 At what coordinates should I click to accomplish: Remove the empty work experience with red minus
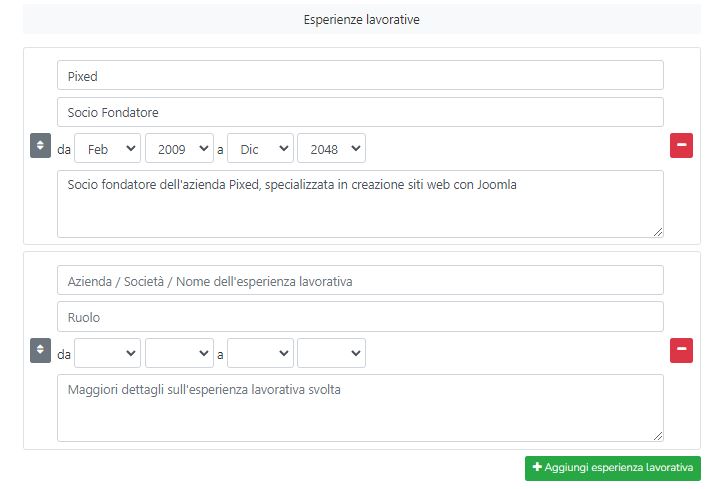click(681, 350)
